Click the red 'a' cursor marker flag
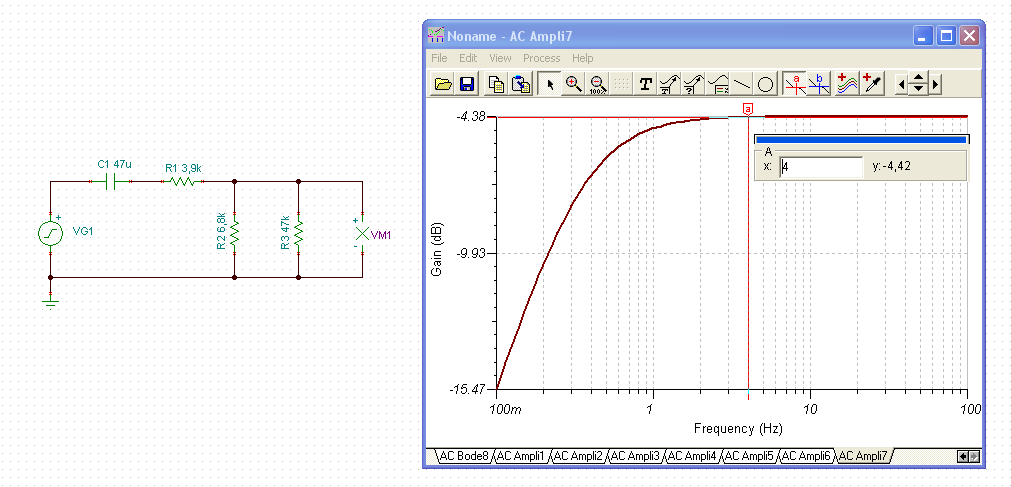Viewport: 1011px width, 487px height. (x=748, y=109)
